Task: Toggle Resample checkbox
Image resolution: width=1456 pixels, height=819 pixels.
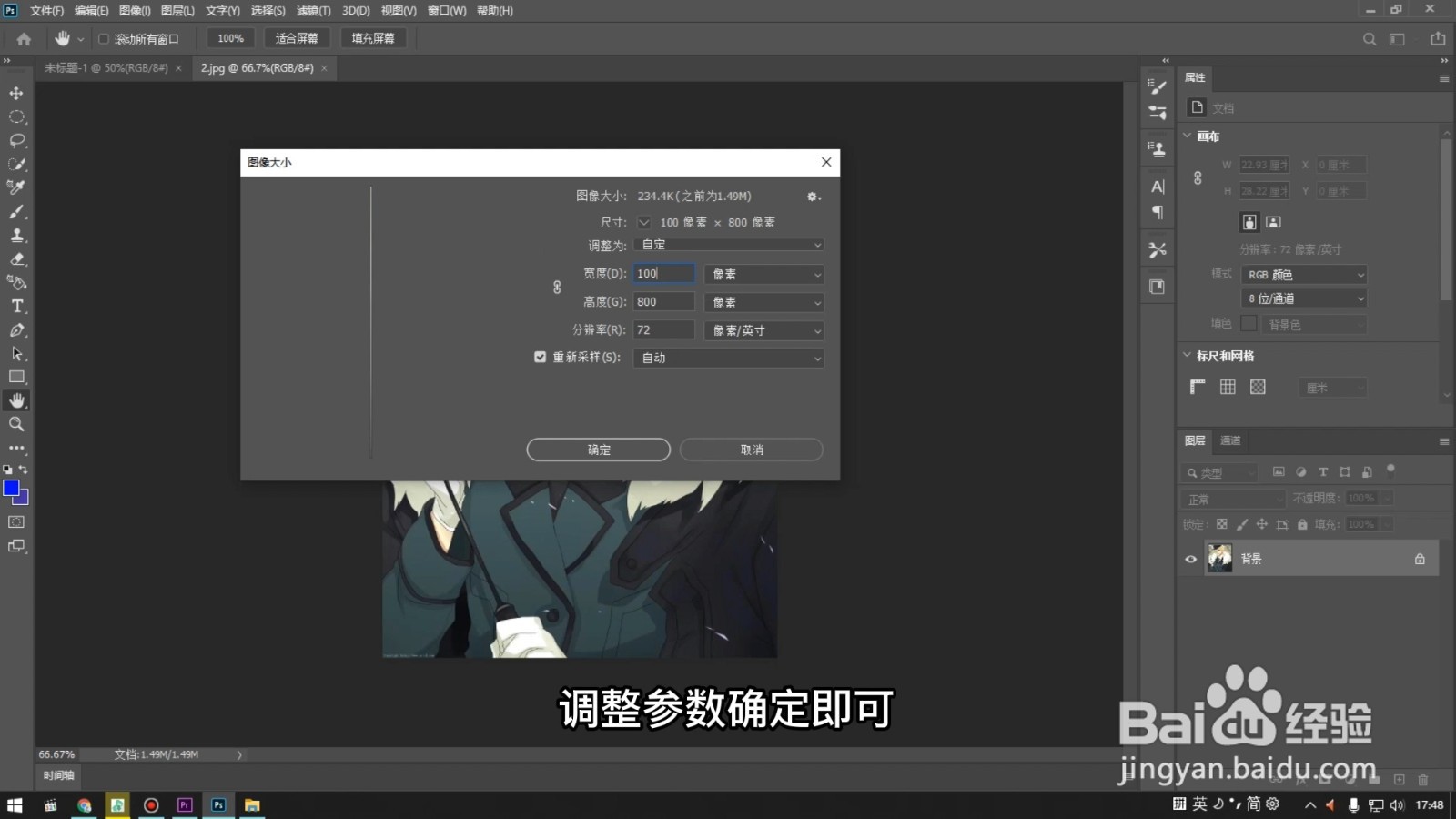Action: tap(540, 358)
